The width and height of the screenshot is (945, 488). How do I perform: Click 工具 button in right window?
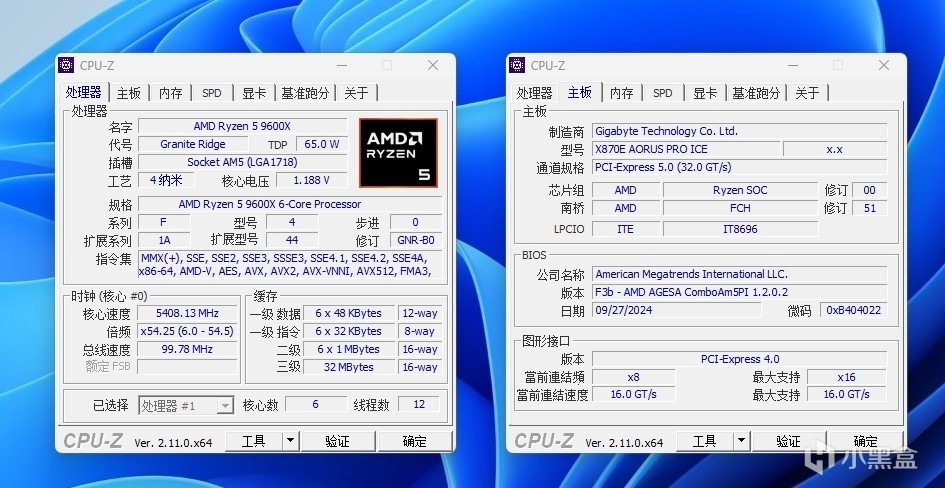click(705, 441)
